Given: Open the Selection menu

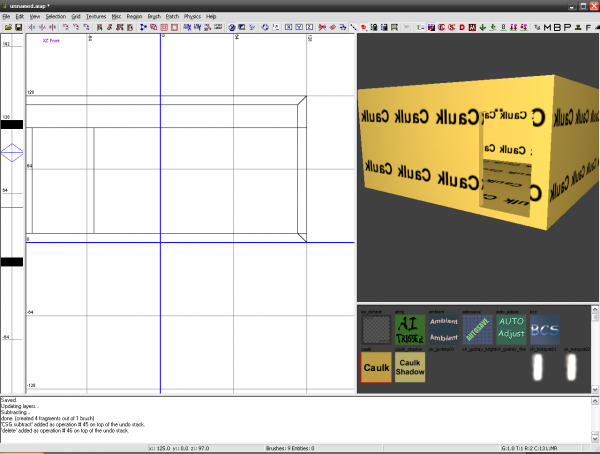Looking at the screenshot, I should click(56, 16).
